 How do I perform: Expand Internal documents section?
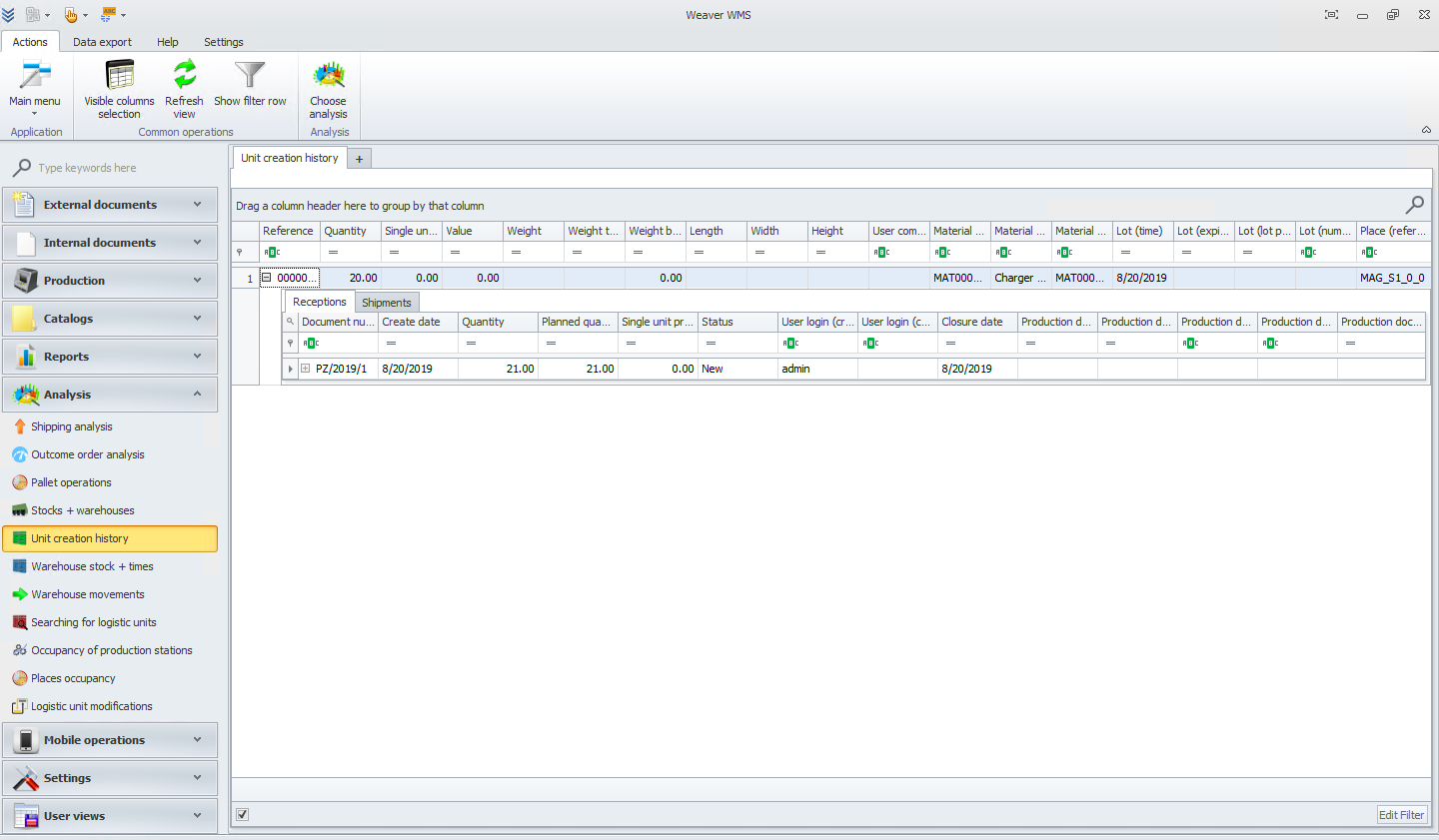coord(110,243)
